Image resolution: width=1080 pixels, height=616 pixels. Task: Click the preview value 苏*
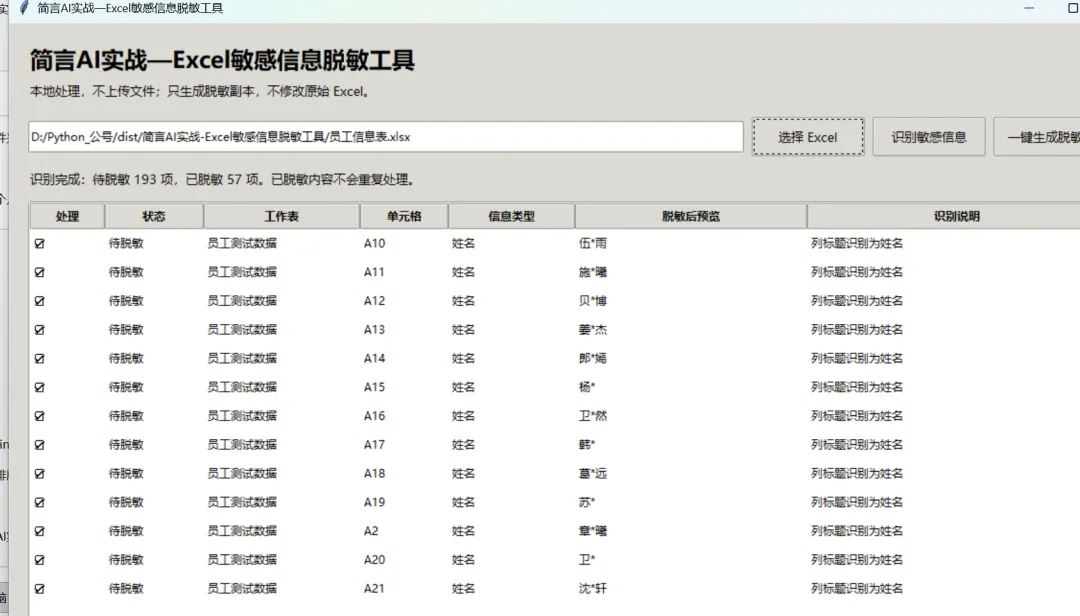click(587, 502)
